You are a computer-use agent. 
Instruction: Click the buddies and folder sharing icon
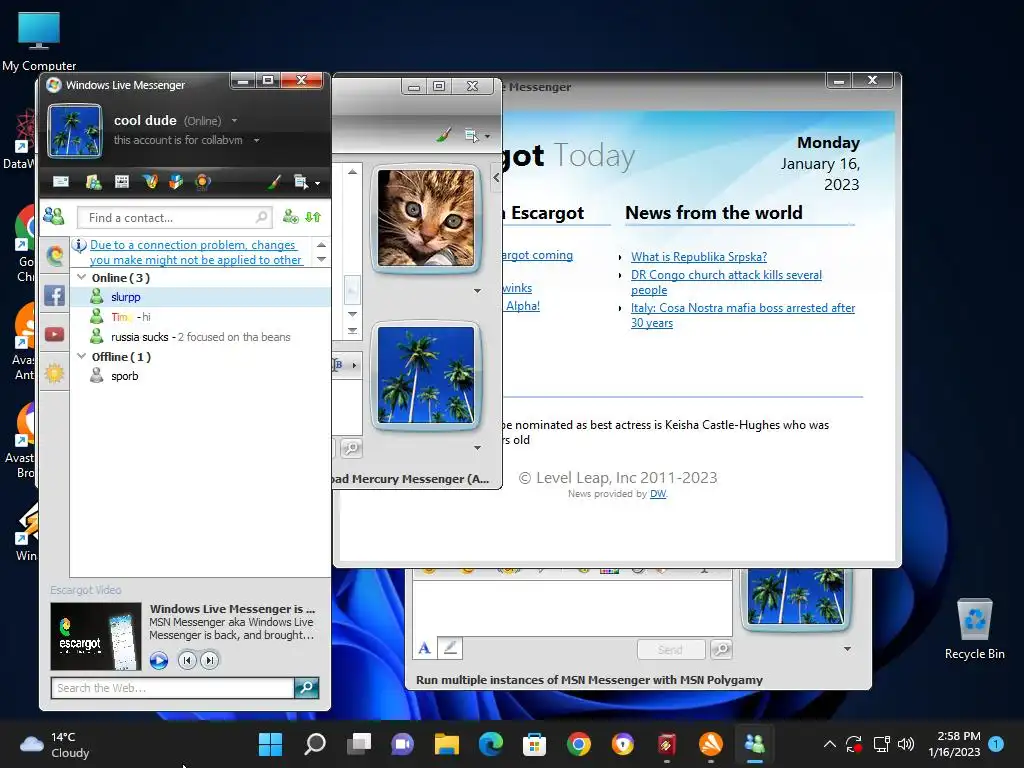point(93,182)
